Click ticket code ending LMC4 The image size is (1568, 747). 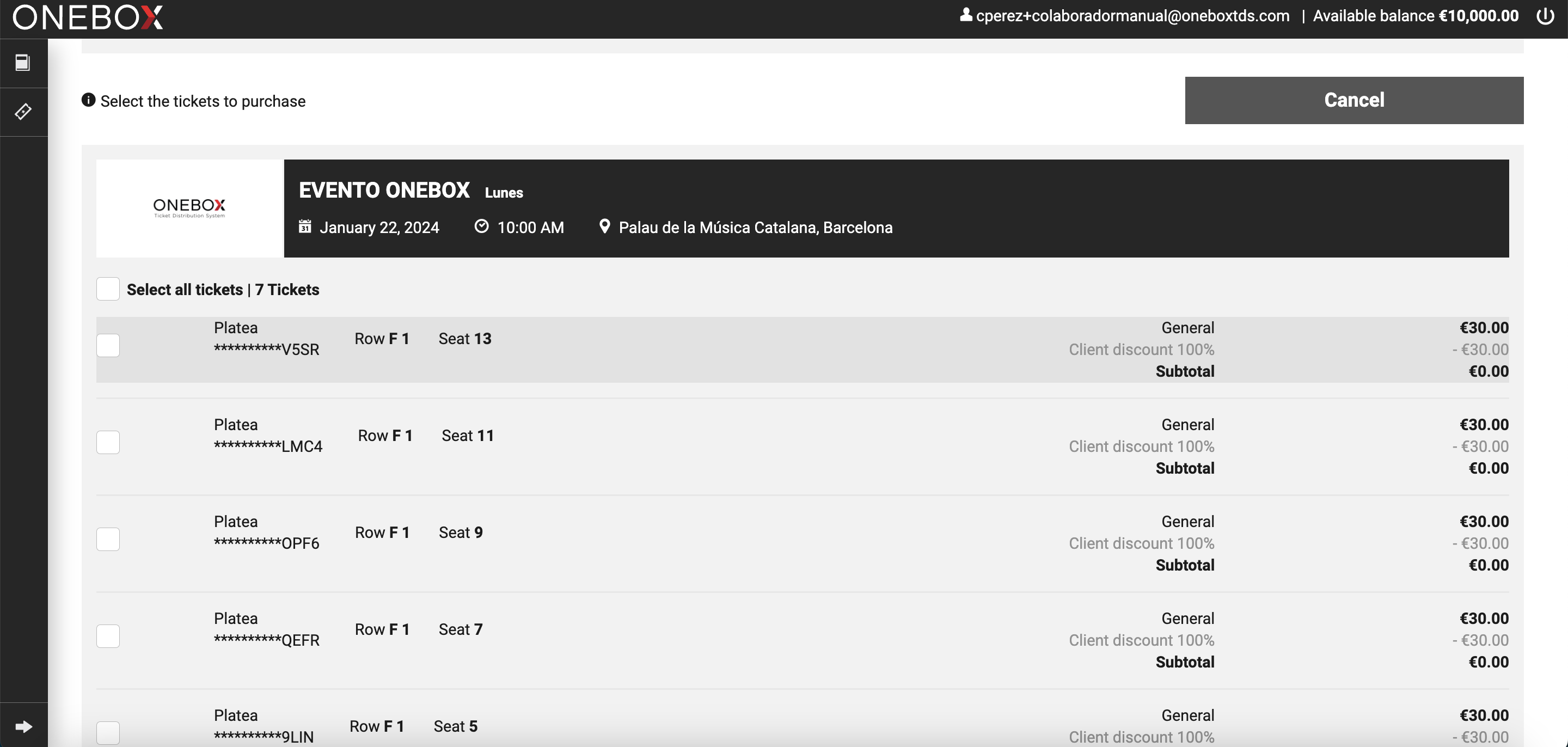point(268,446)
